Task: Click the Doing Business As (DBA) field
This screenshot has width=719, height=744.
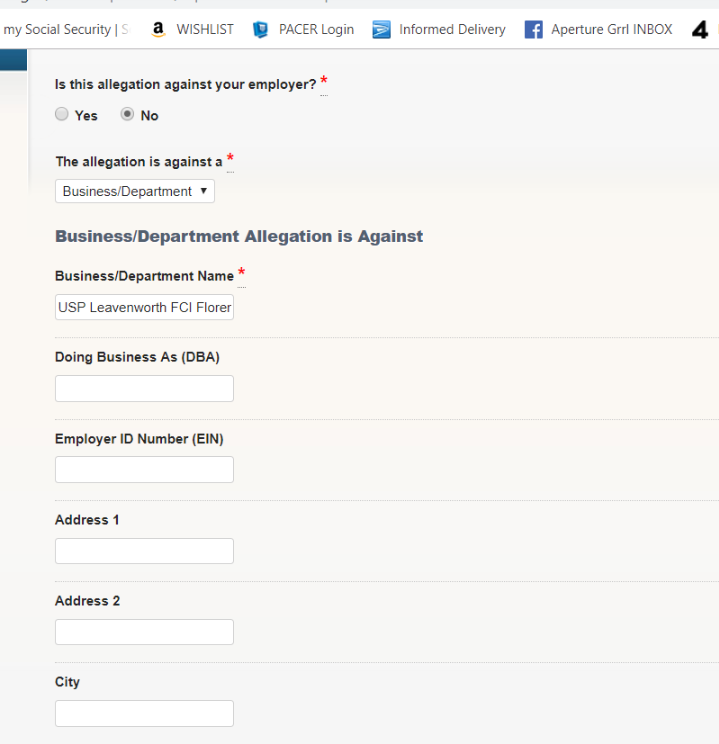Action: click(x=144, y=389)
